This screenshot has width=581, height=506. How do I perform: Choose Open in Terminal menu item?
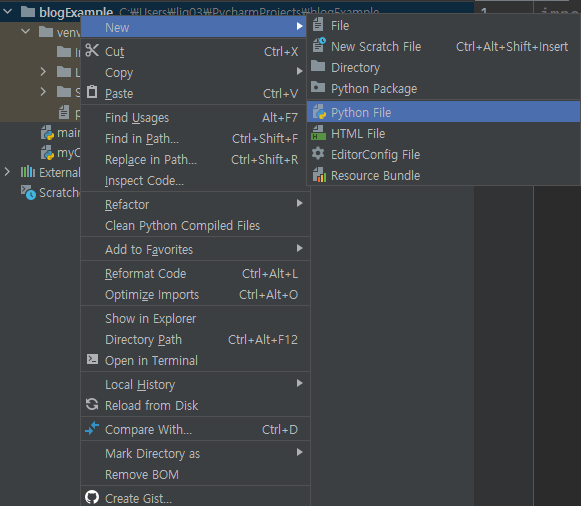195,360
